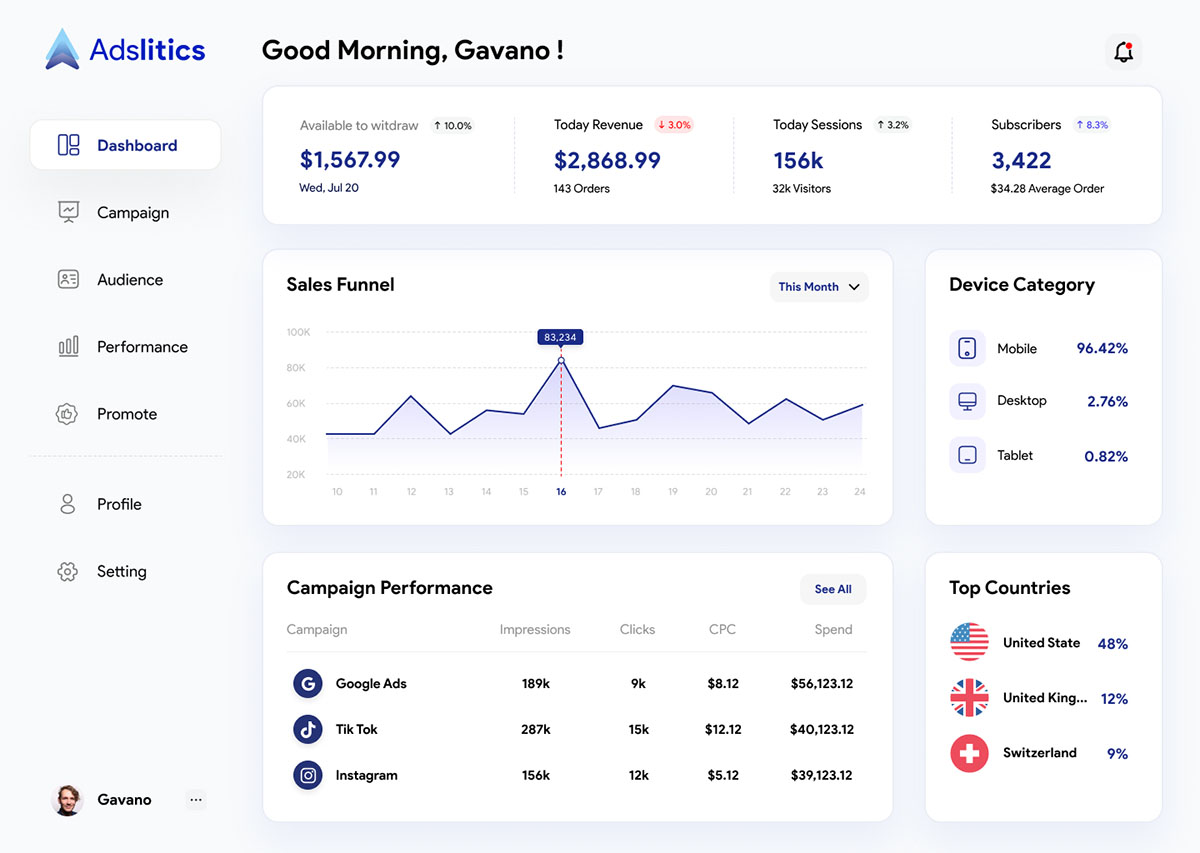The width and height of the screenshot is (1200, 853).
Task: Click the Instagram campaign icon
Action: coord(308,775)
